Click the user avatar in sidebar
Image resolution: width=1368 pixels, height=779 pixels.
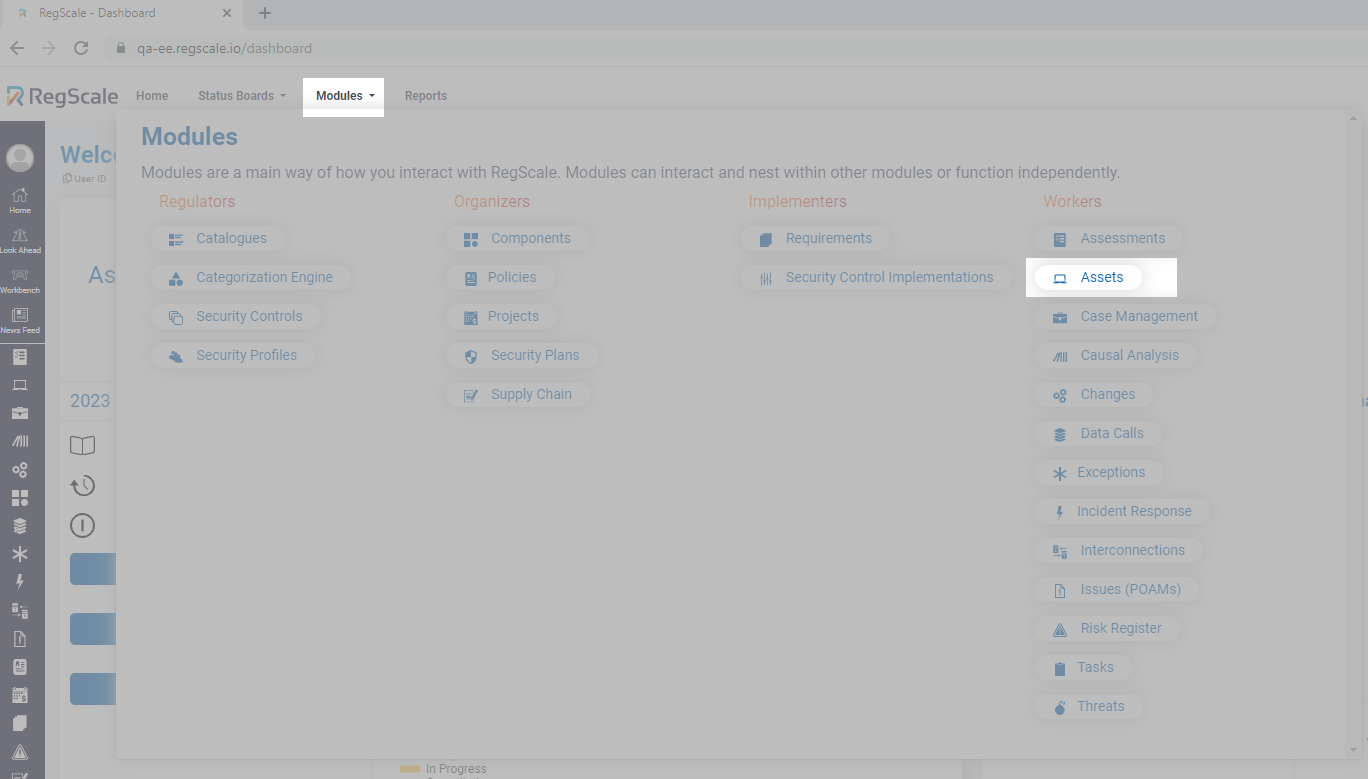20,158
